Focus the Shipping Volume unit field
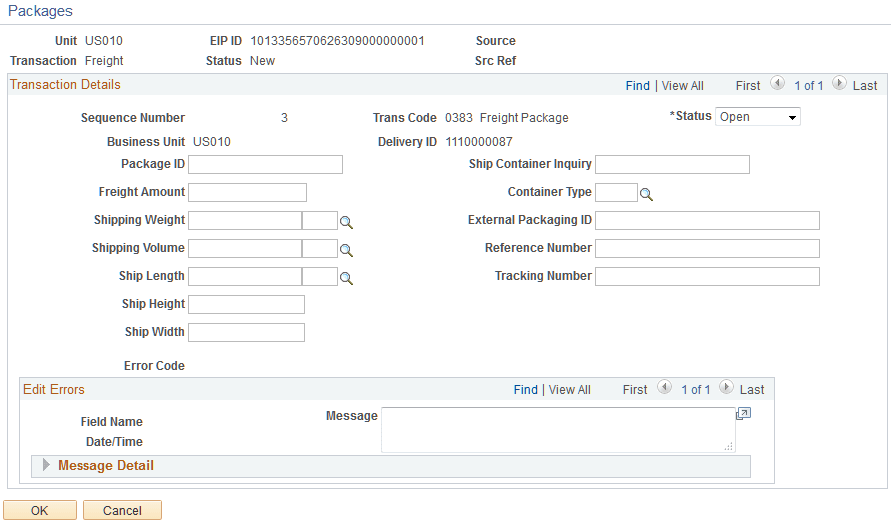 [320, 248]
